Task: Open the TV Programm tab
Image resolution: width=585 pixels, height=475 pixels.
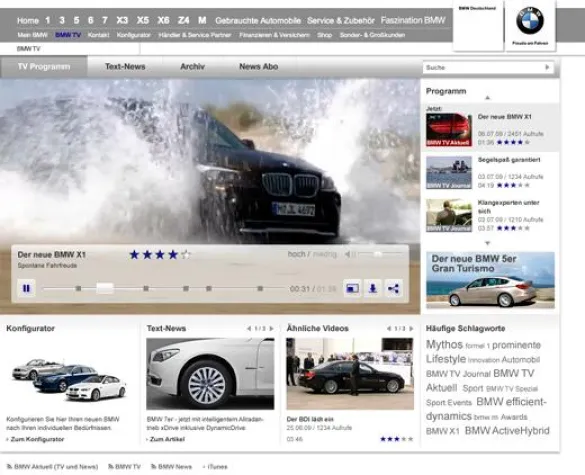Action: pos(44,66)
